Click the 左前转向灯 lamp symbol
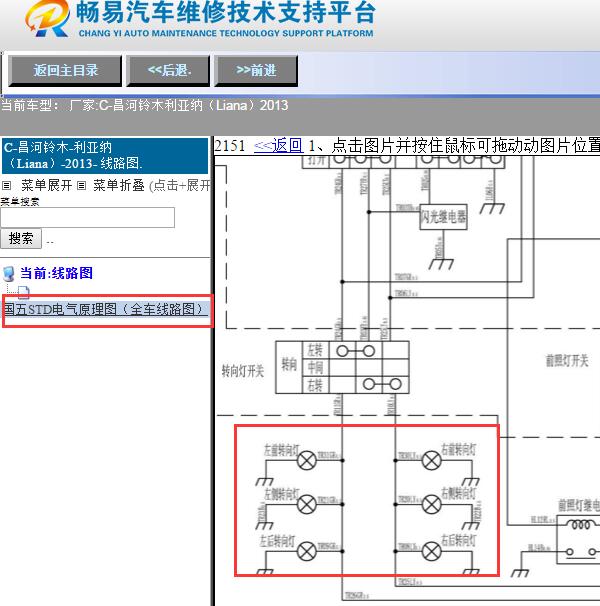 [x=307, y=460]
